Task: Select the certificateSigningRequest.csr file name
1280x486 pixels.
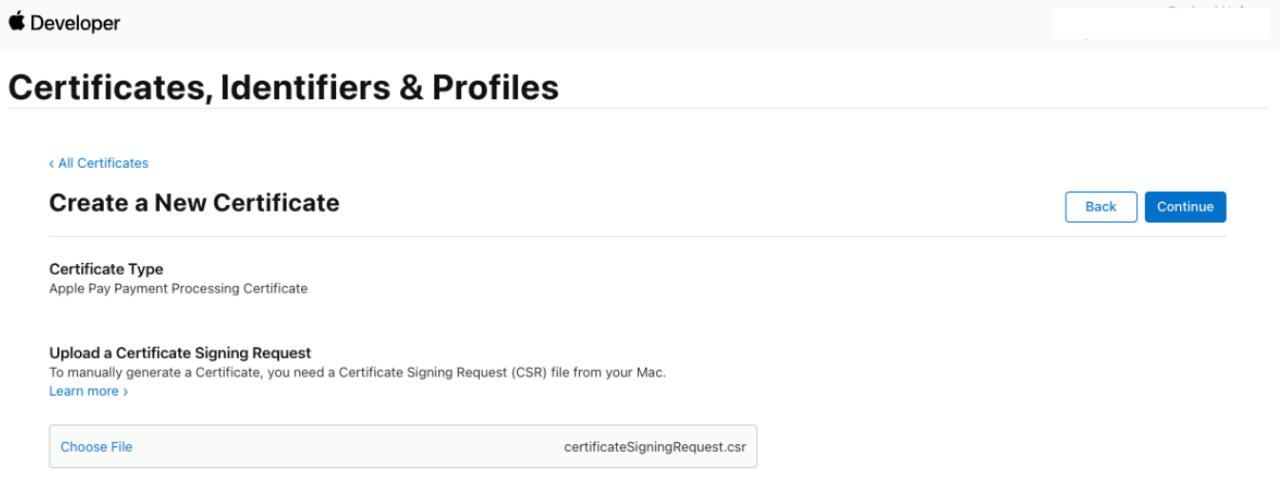Action: point(654,447)
